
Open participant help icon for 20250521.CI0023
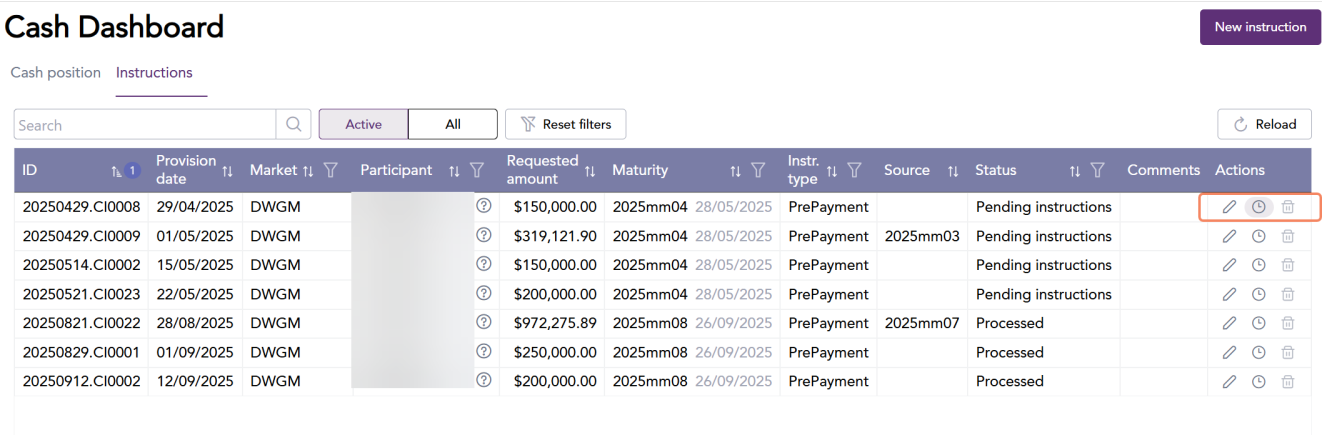484,293
